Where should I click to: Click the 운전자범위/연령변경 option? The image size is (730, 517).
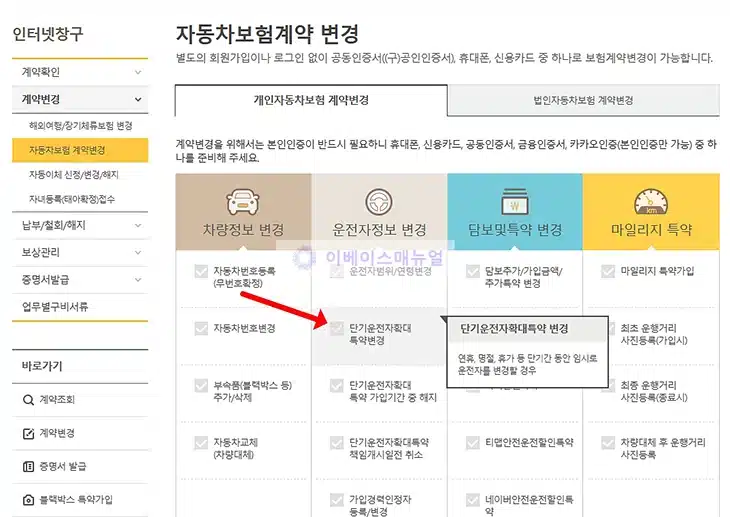[390, 271]
